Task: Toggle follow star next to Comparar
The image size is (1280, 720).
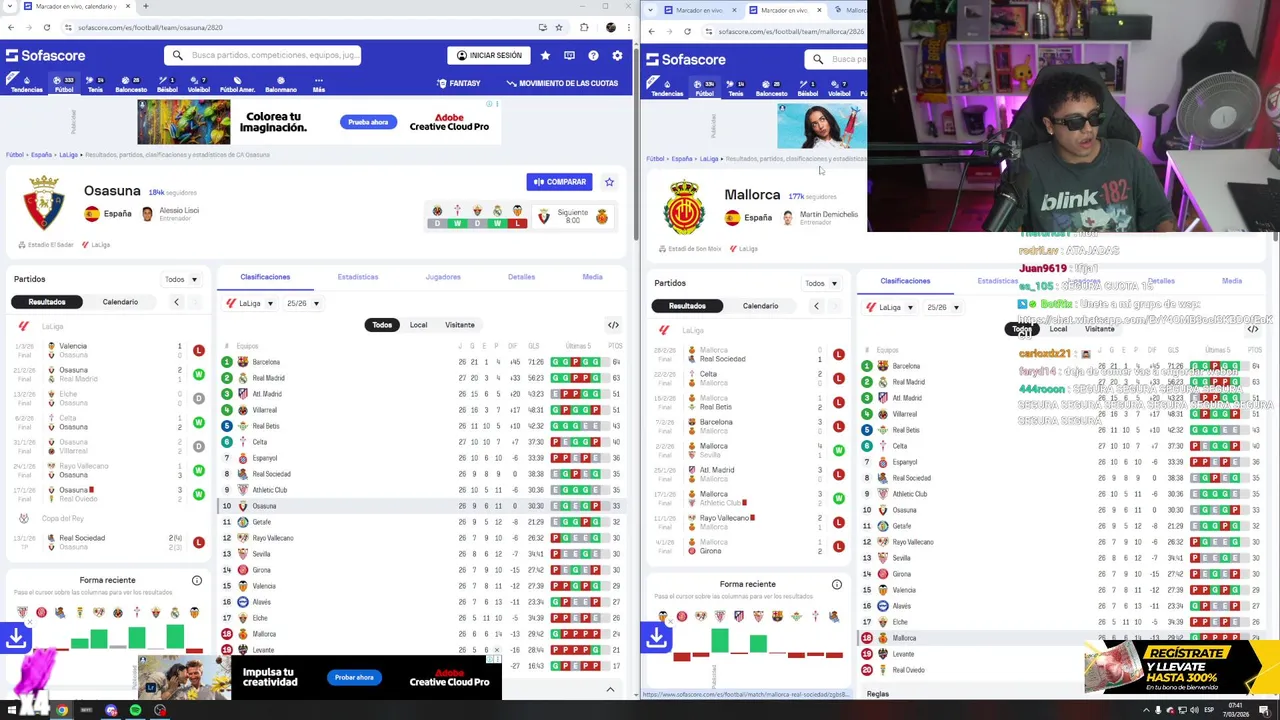Action: tap(609, 182)
